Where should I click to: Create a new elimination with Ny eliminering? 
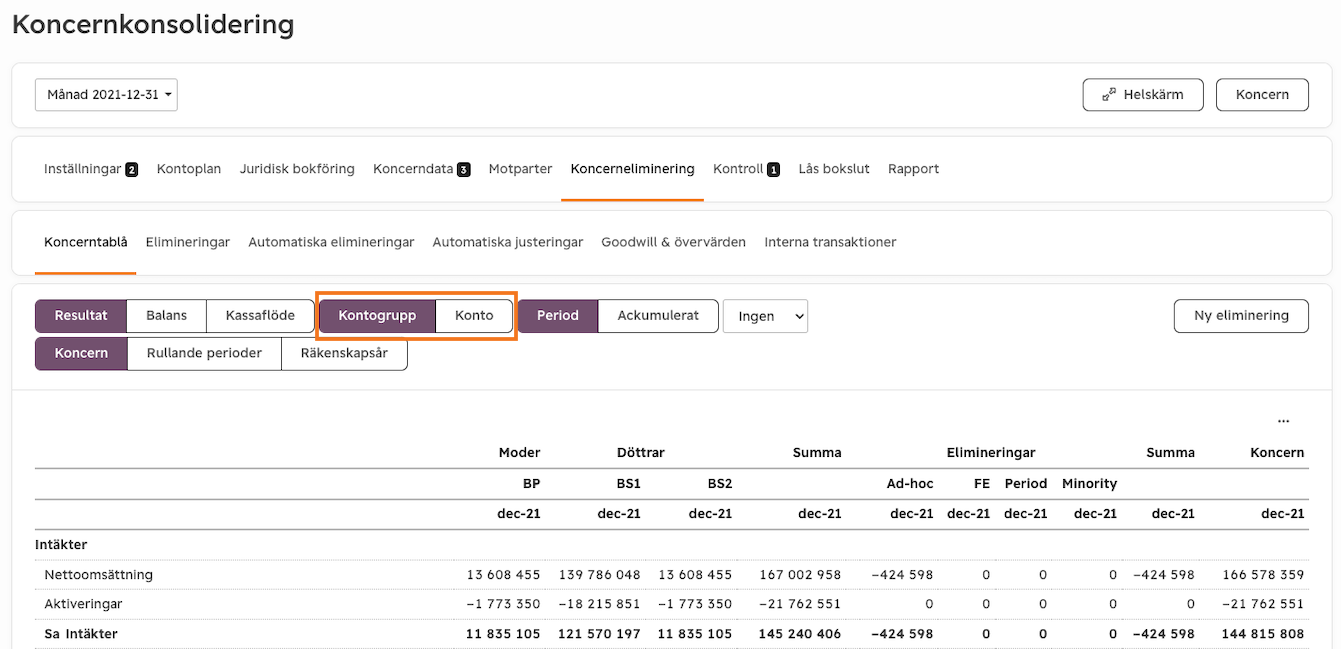coord(1241,316)
